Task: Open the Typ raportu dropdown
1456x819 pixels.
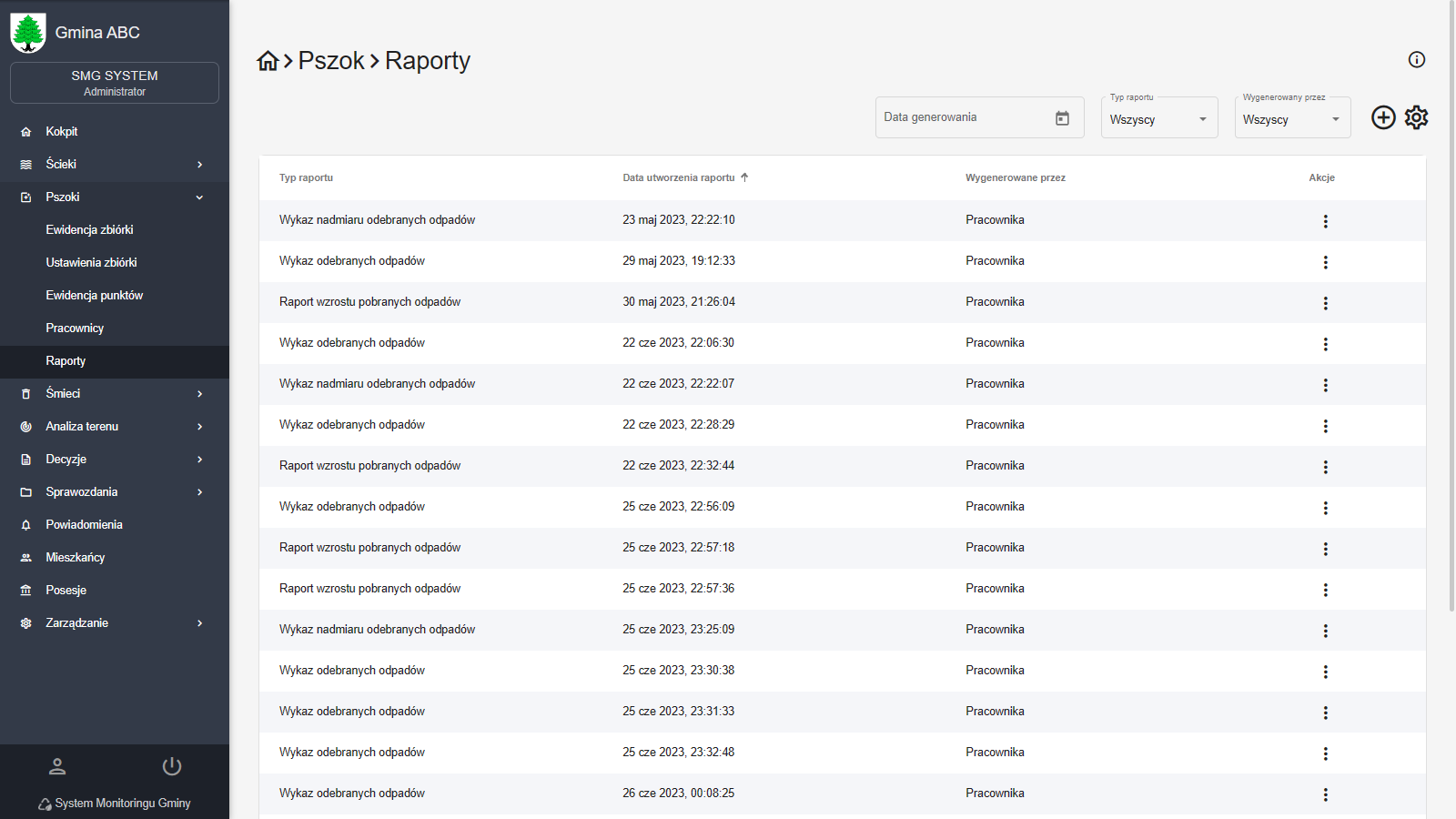Action: [1158, 119]
